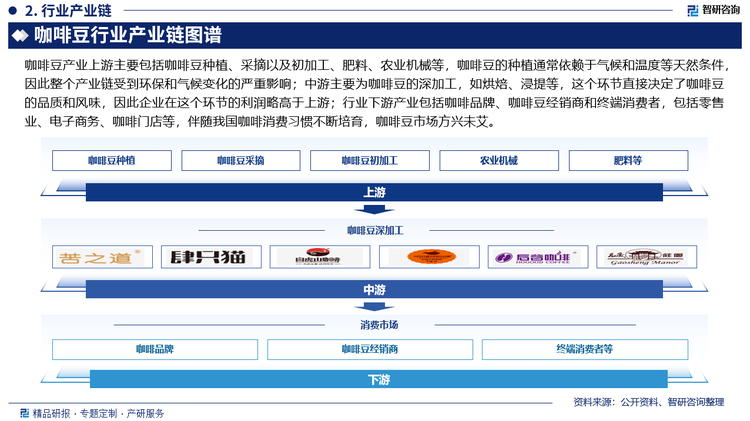
Task: Click the 咖啡豆采摘 box
Action: point(241,160)
